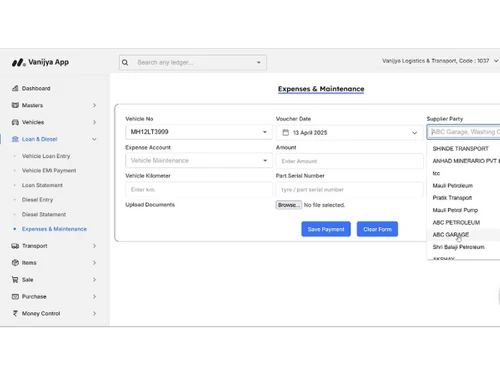The width and height of the screenshot is (500, 375).
Task: Select Expenses & Maintenance in sidebar
Action: (54, 229)
